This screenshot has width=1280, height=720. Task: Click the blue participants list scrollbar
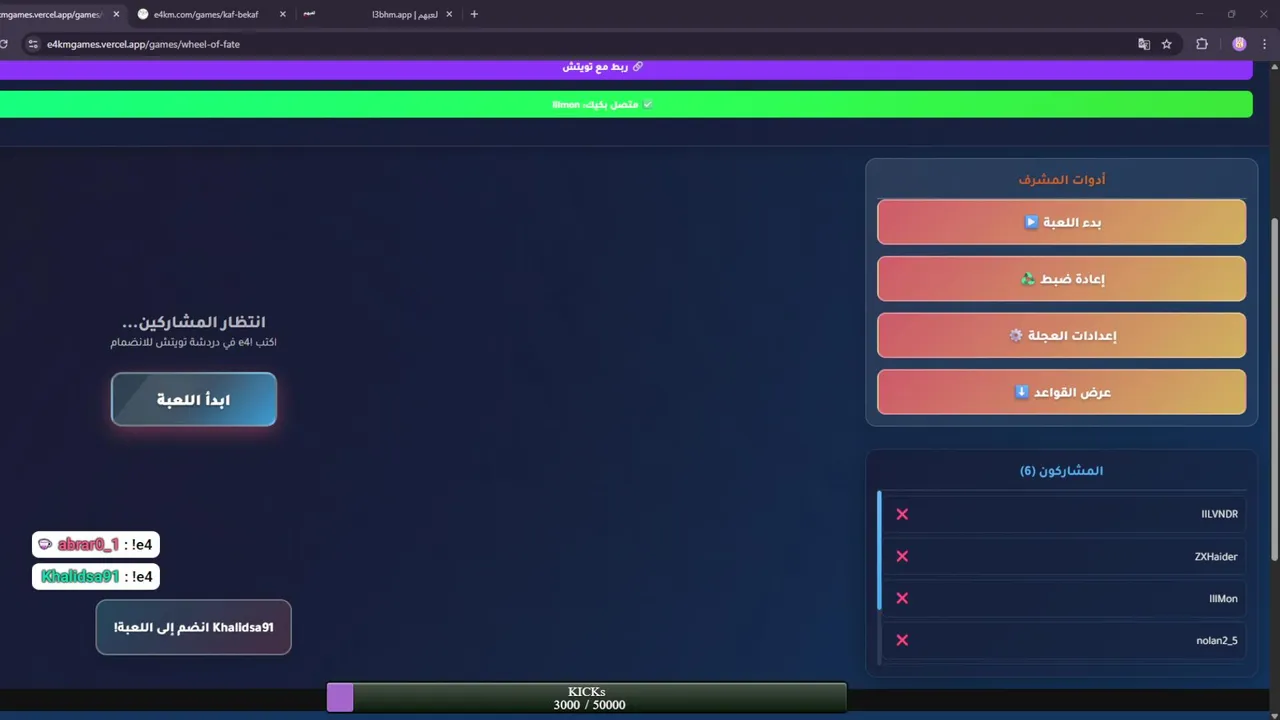pyautogui.click(x=879, y=550)
